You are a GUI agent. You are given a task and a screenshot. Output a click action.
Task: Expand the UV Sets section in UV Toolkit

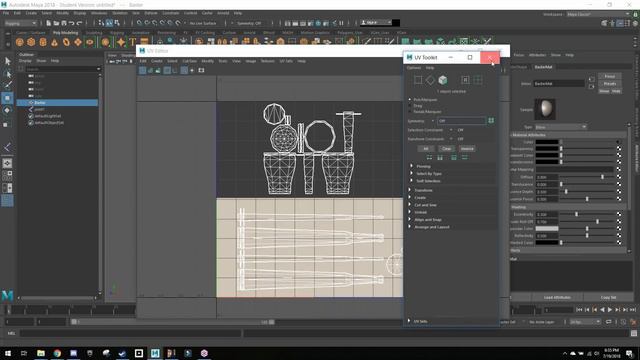click(x=420, y=321)
